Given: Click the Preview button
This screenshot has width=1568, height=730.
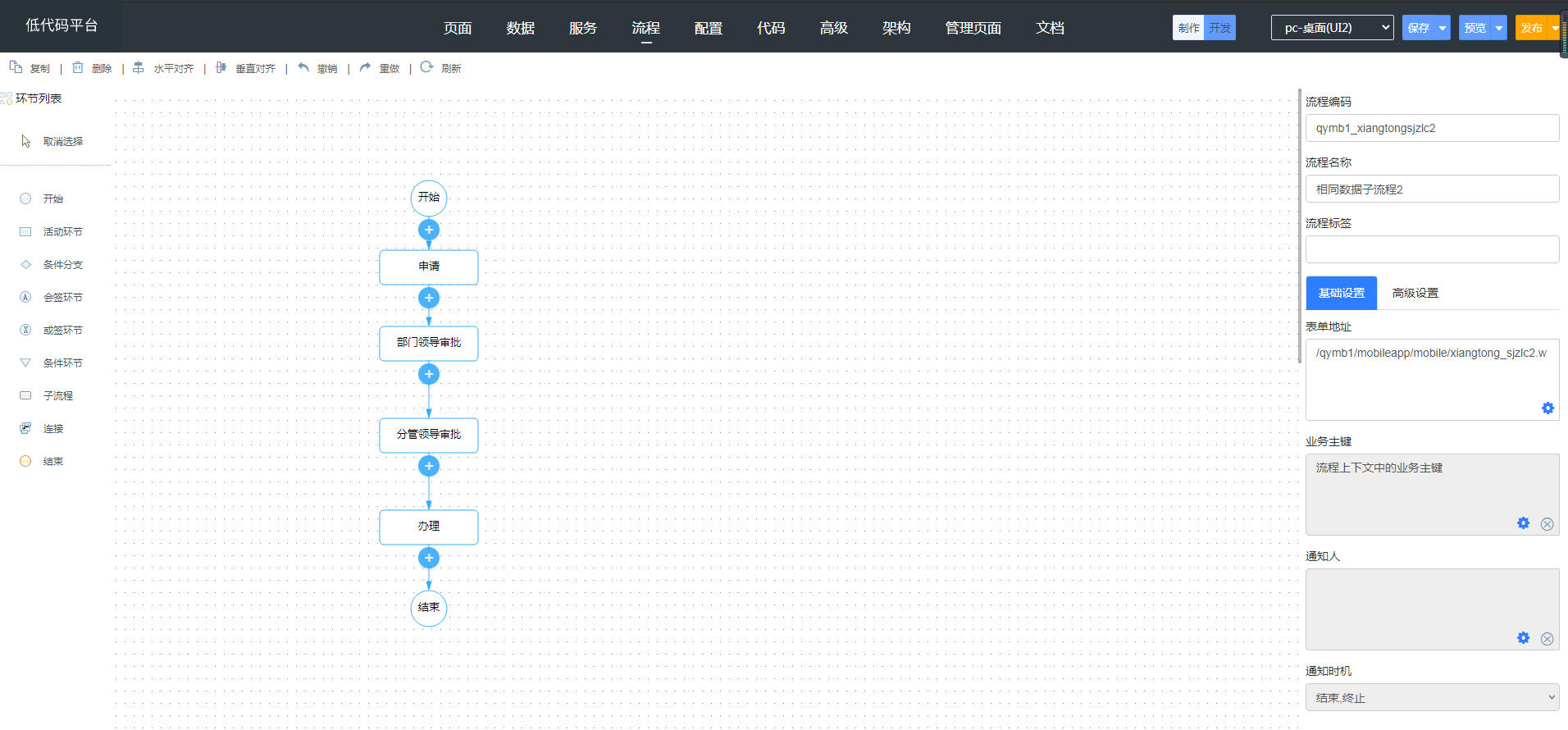Looking at the screenshot, I should tap(1475, 28).
